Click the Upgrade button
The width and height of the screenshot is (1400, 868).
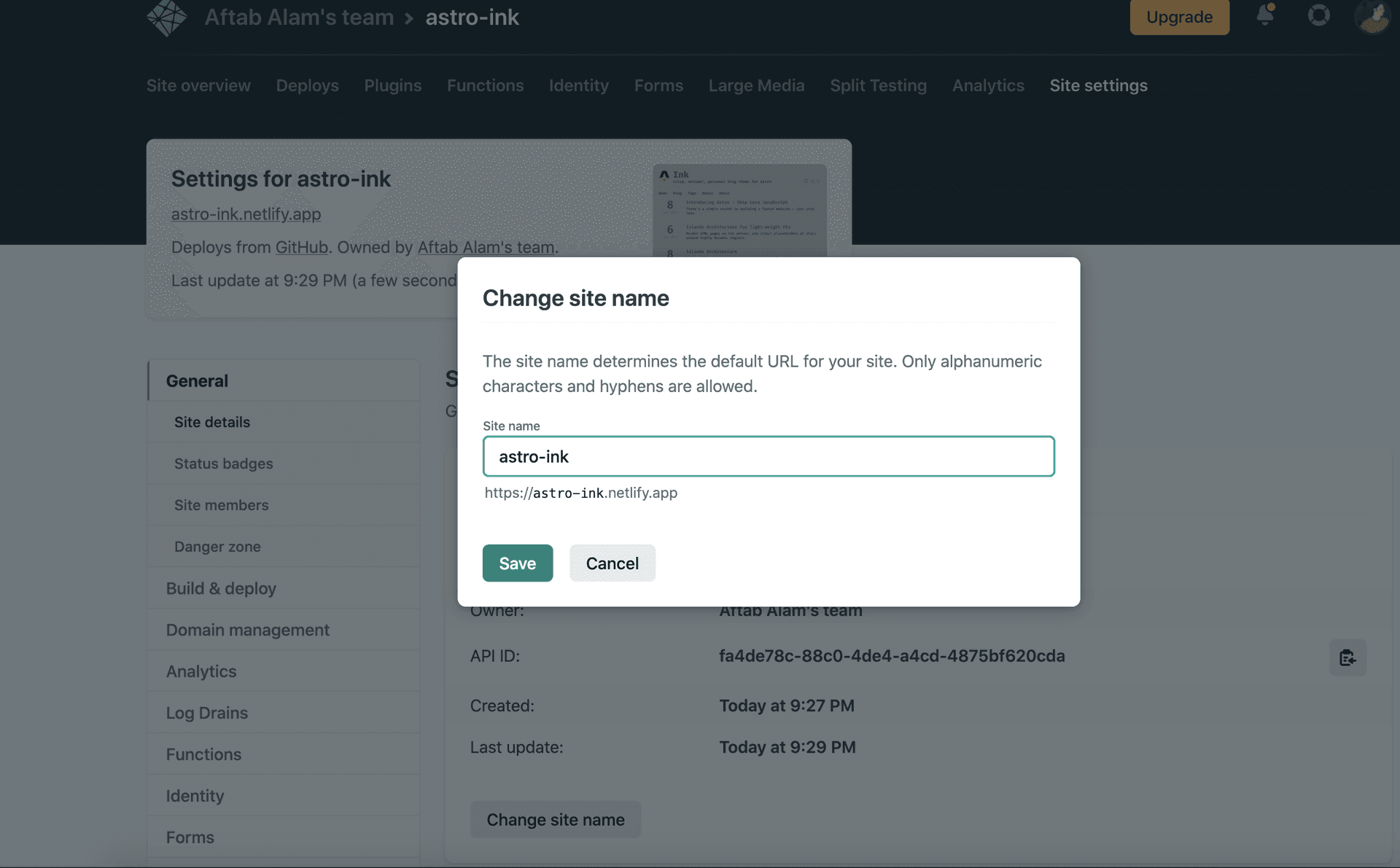(x=1179, y=17)
